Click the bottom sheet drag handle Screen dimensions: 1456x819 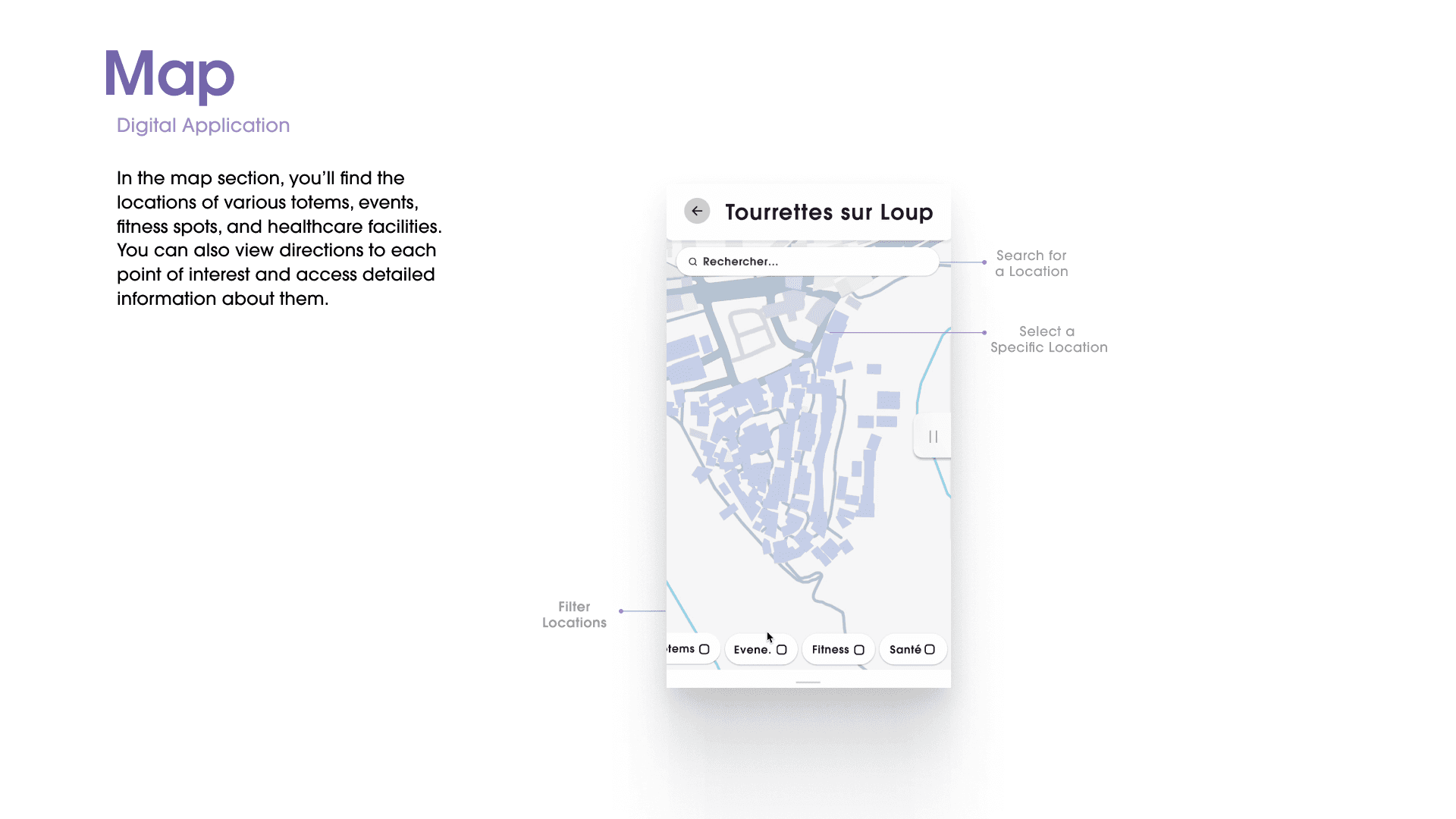pos(808,682)
